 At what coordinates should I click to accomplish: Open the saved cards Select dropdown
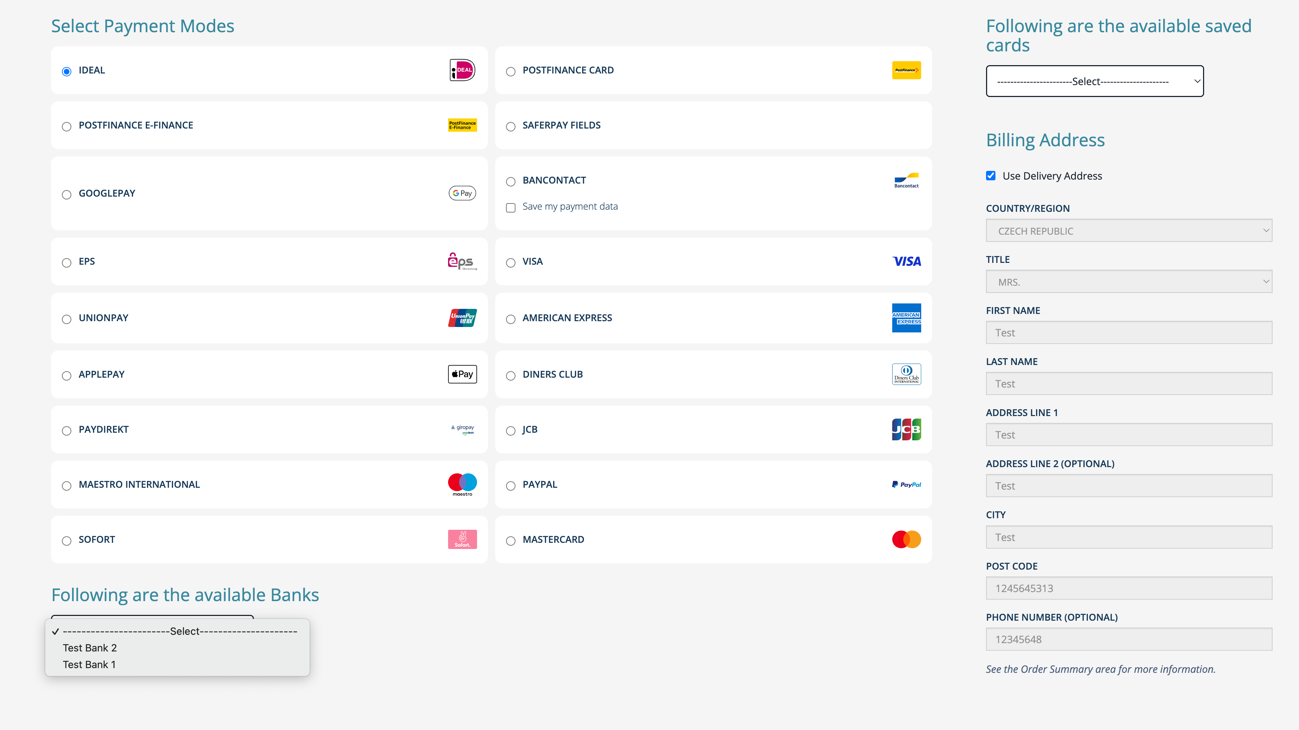pos(1094,81)
